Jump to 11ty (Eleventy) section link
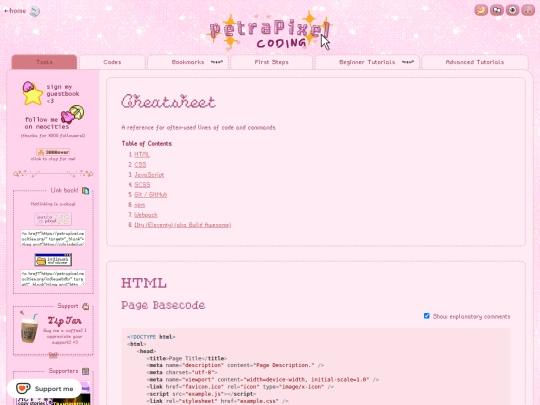This screenshot has height=405, width=540. pyautogui.click(x=183, y=225)
